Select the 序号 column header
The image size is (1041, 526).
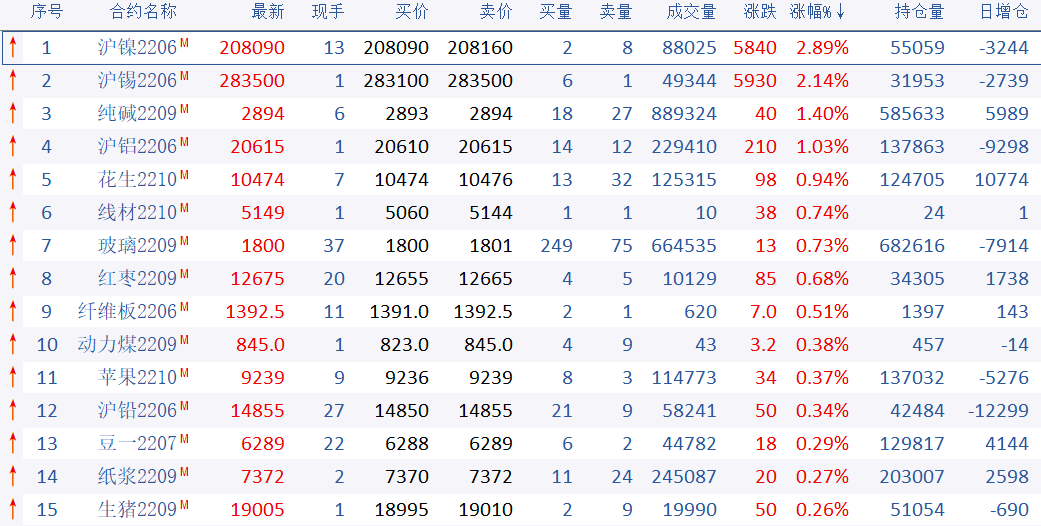coord(46,12)
